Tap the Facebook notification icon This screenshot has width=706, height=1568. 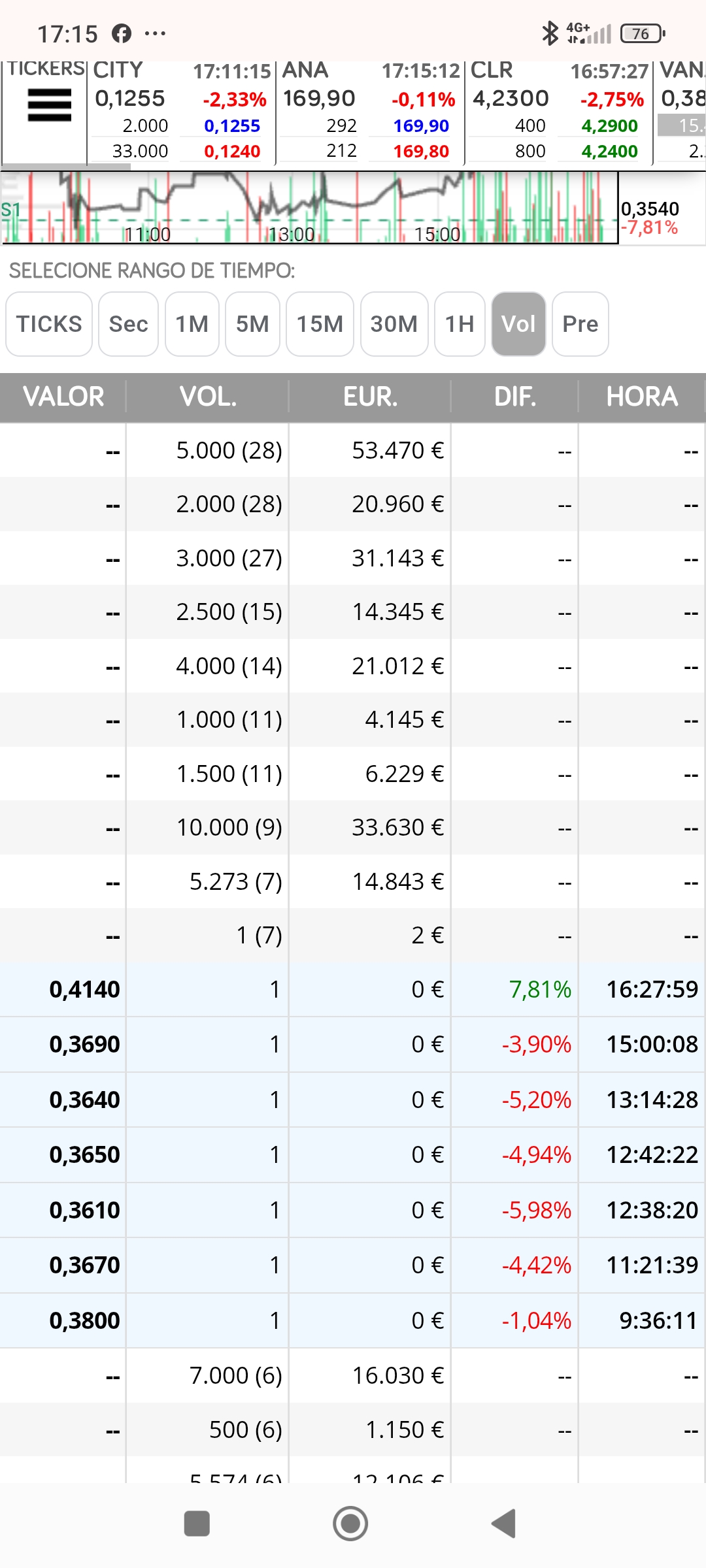click(122, 33)
